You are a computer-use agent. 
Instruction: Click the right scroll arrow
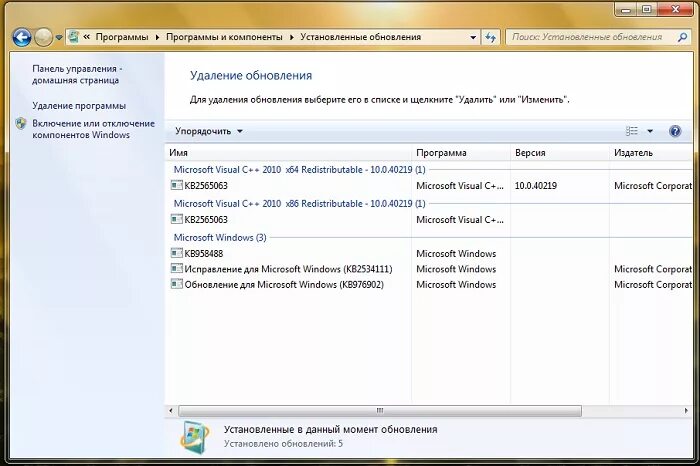coord(686,411)
